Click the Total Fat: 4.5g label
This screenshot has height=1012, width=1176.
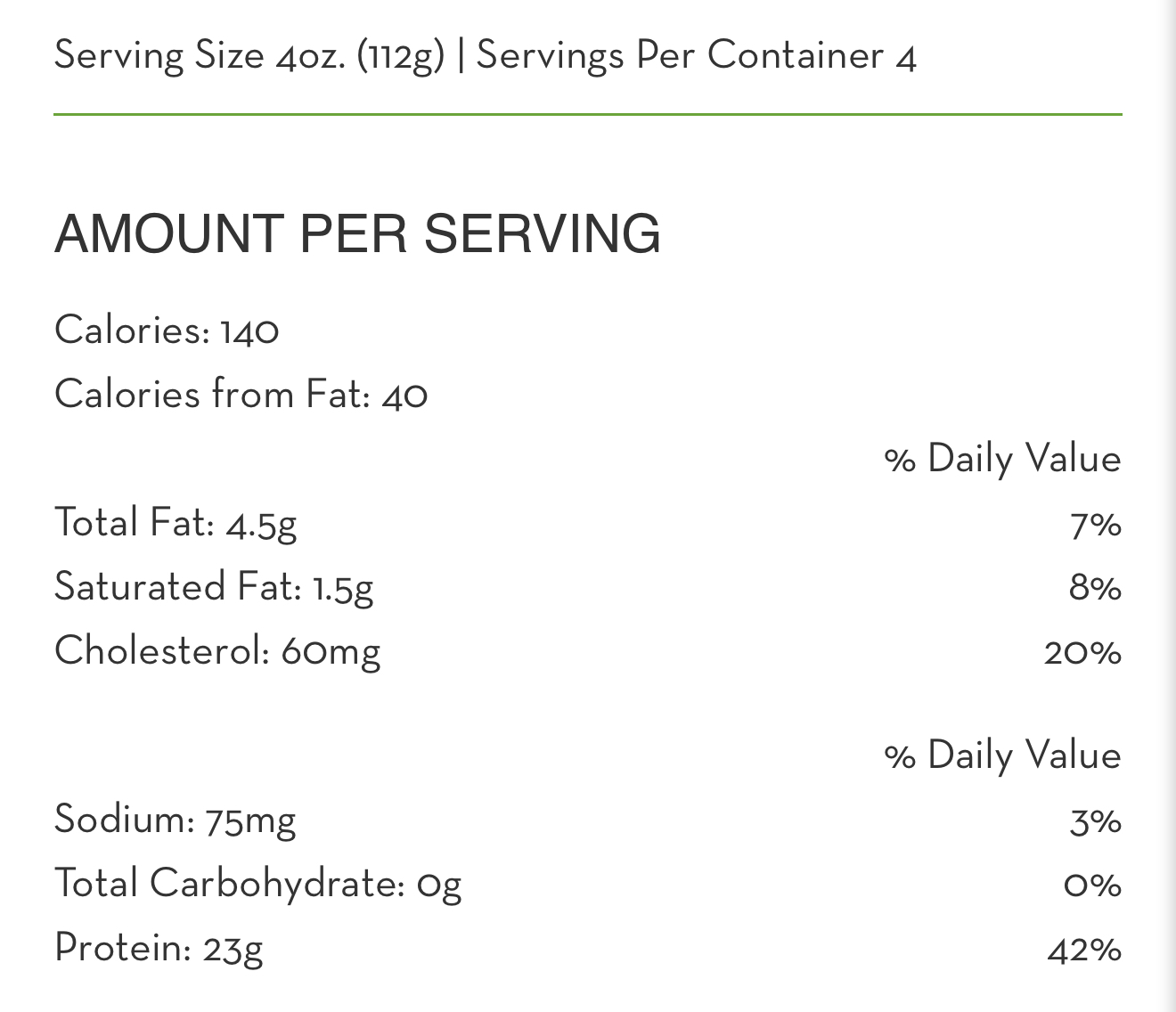[x=176, y=523]
